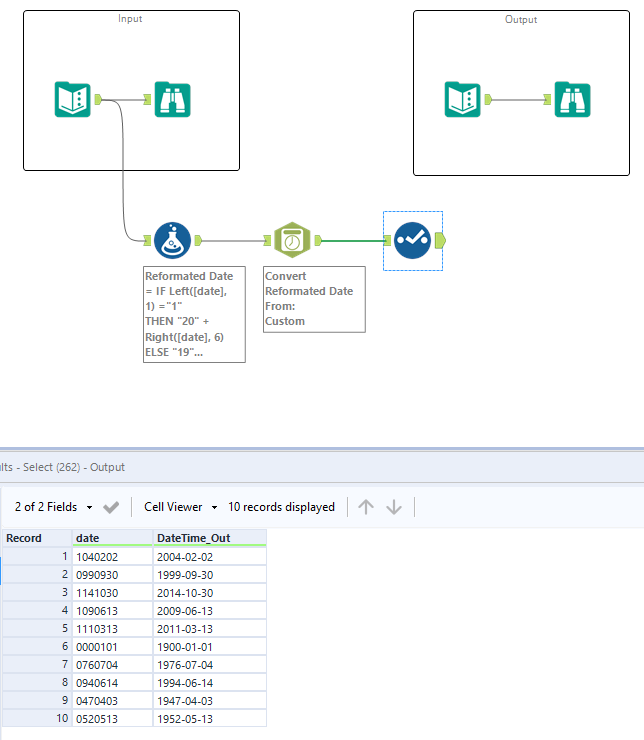
Task: Select date cell 0940614
Action: 112,682
